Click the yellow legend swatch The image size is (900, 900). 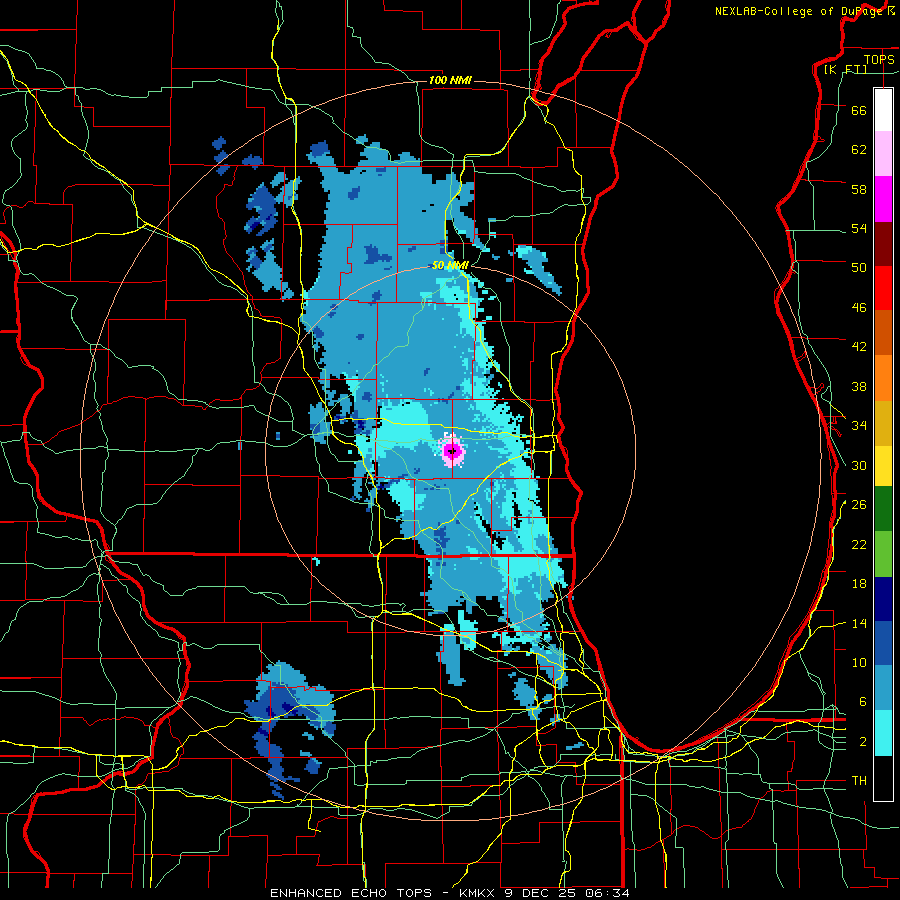coord(883,466)
